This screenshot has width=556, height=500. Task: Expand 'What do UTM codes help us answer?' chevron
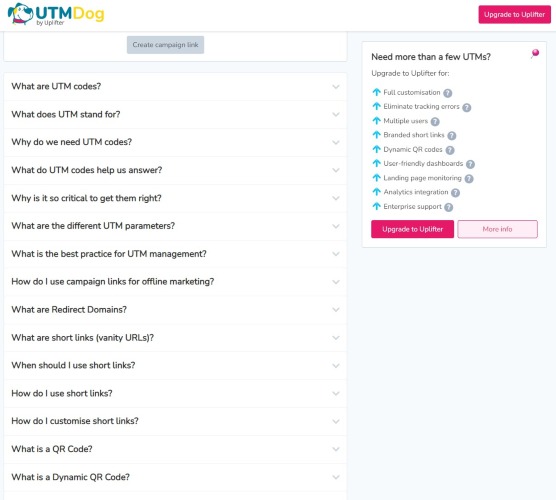tap(336, 170)
